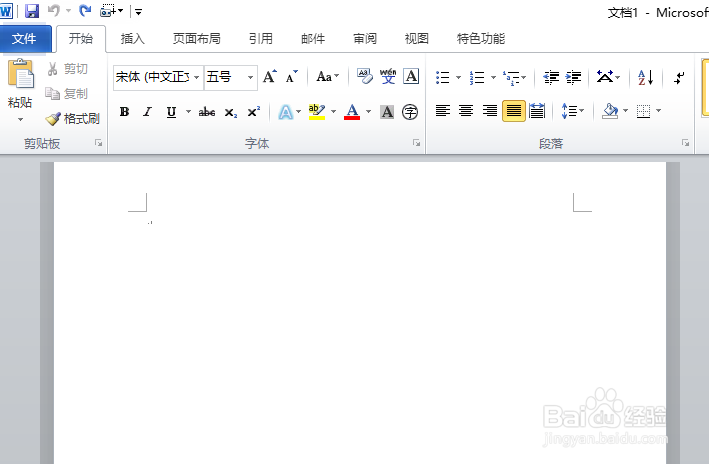The height and width of the screenshot is (464, 709).
Task: Open the underline style dropdown arrow
Action: coord(188,112)
